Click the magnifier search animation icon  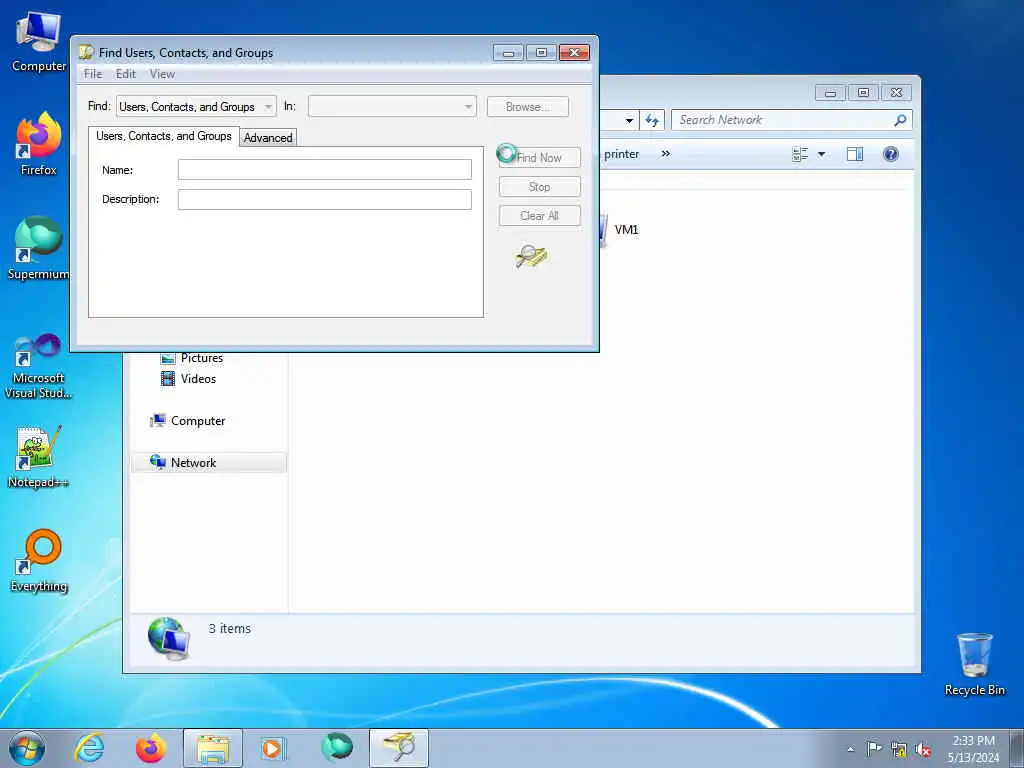pyautogui.click(x=531, y=256)
